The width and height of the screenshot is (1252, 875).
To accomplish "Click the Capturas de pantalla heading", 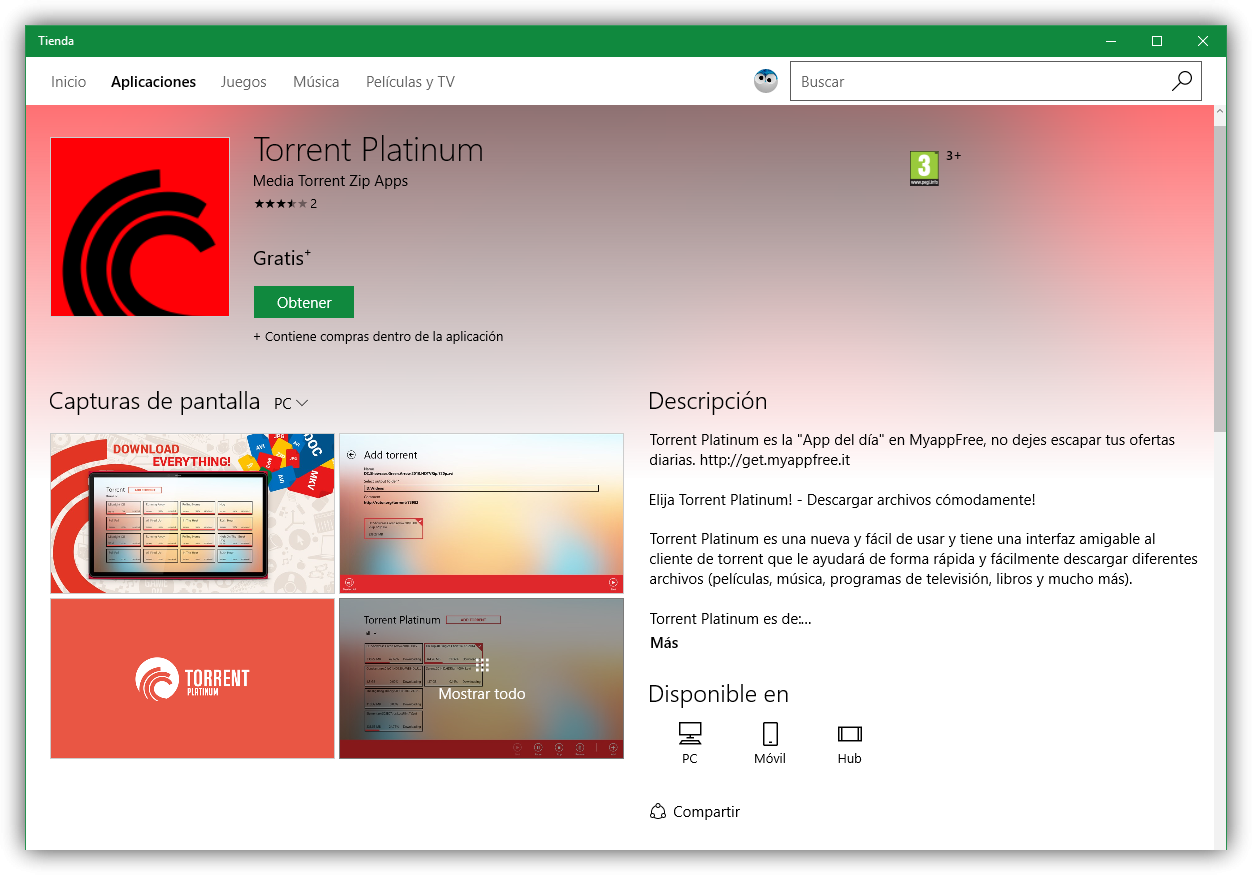I will tap(155, 402).
